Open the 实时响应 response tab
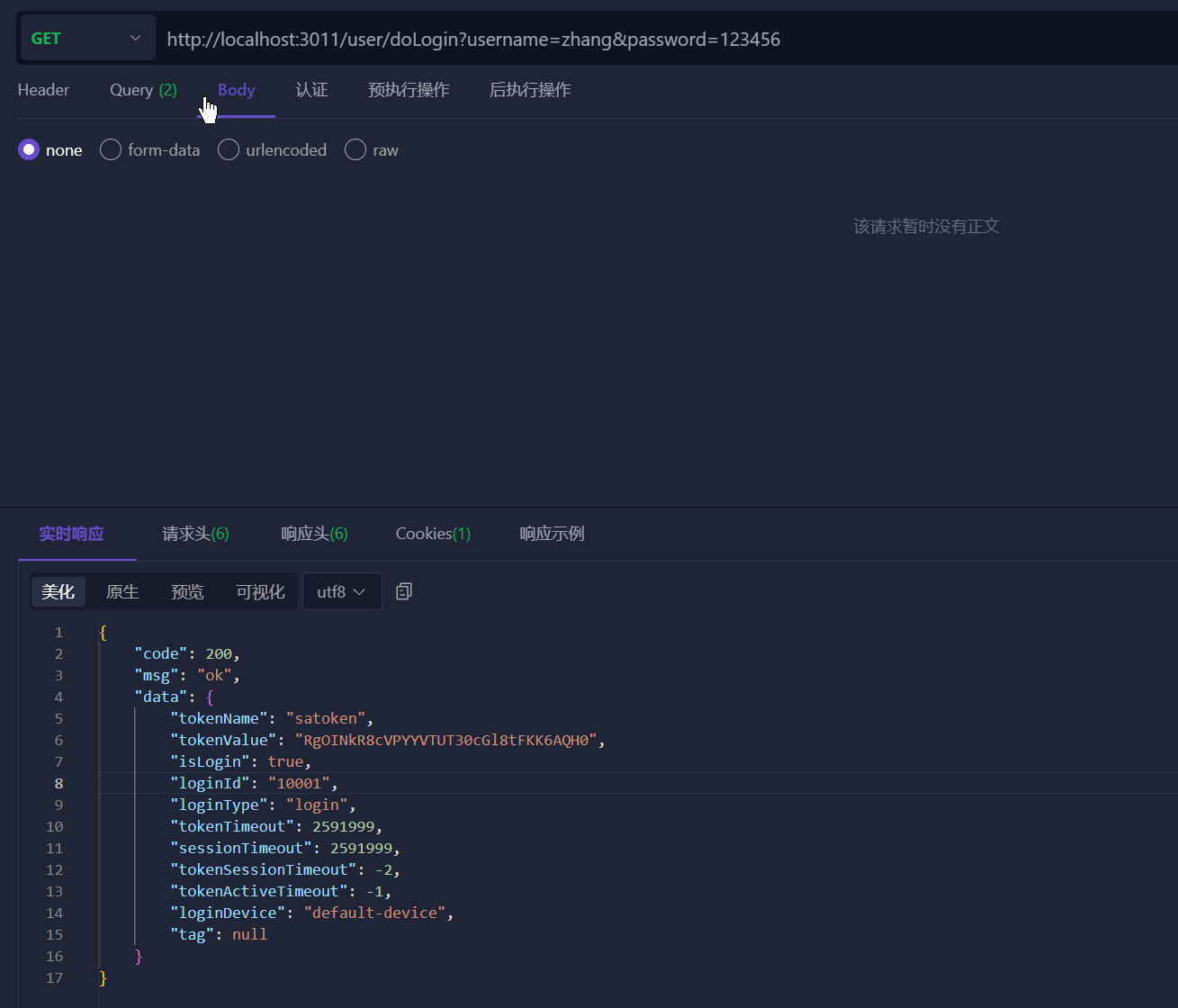Viewport: 1178px width, 1008px height. [x=71, y=534]
